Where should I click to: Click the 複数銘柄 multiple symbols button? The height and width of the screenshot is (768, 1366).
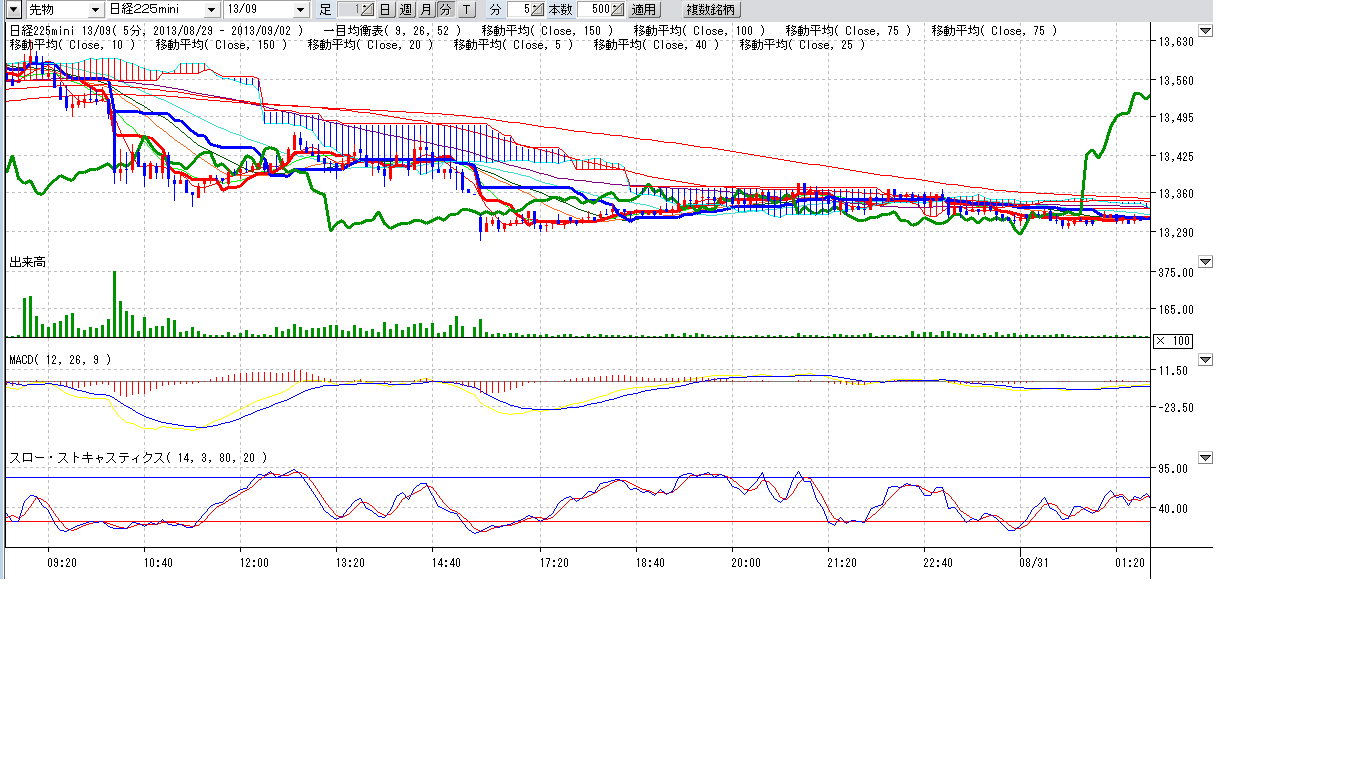(711, 10)
